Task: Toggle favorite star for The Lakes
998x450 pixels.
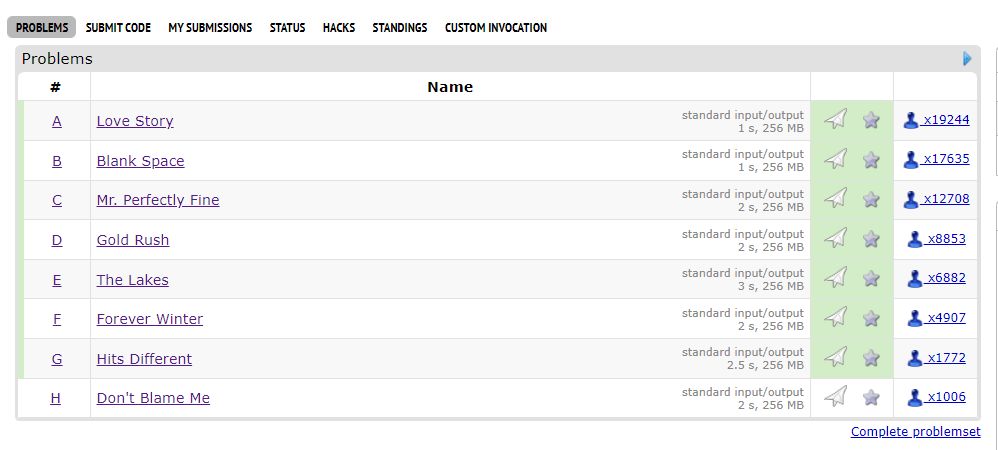Action: click(871, 278)
